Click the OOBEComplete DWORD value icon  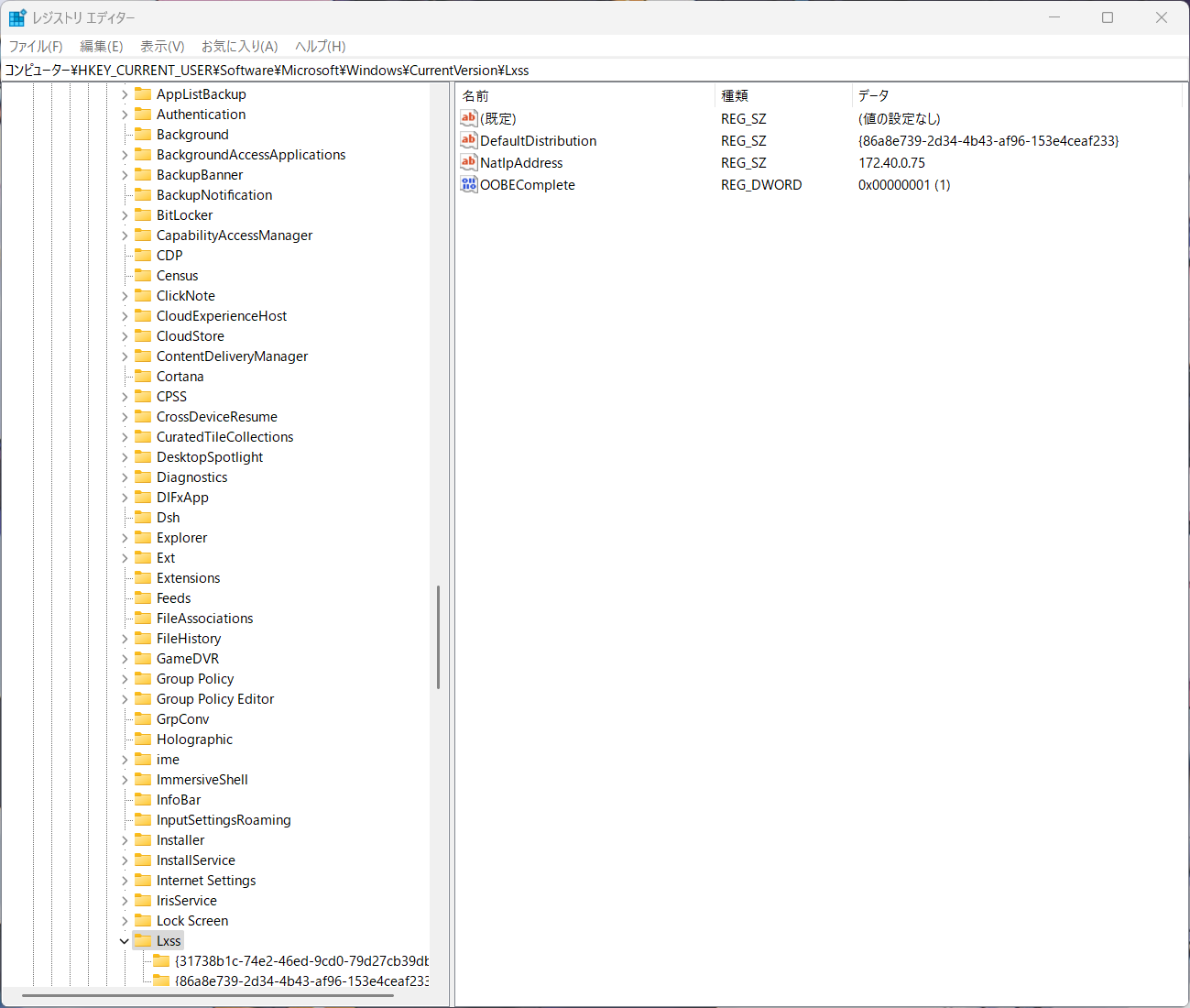(x=468, y=184)
